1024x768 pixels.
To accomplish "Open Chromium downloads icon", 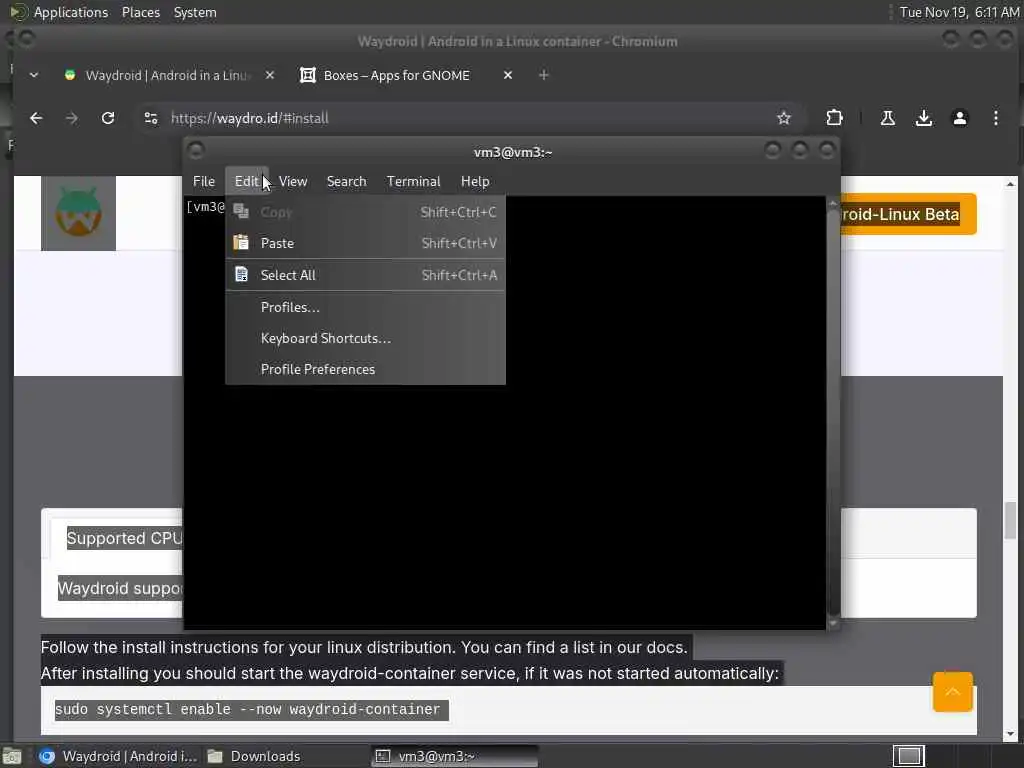I will (923, 118).
